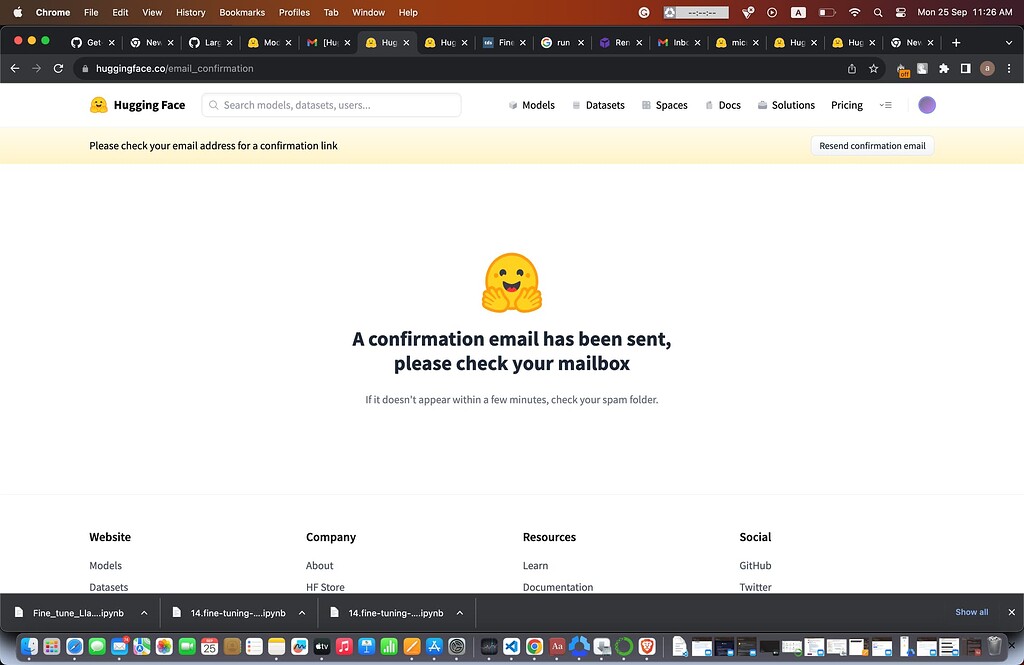Bookmark the page using the star icon
The width and height of the screenshot is (1024, 665).
pos(874,68)
